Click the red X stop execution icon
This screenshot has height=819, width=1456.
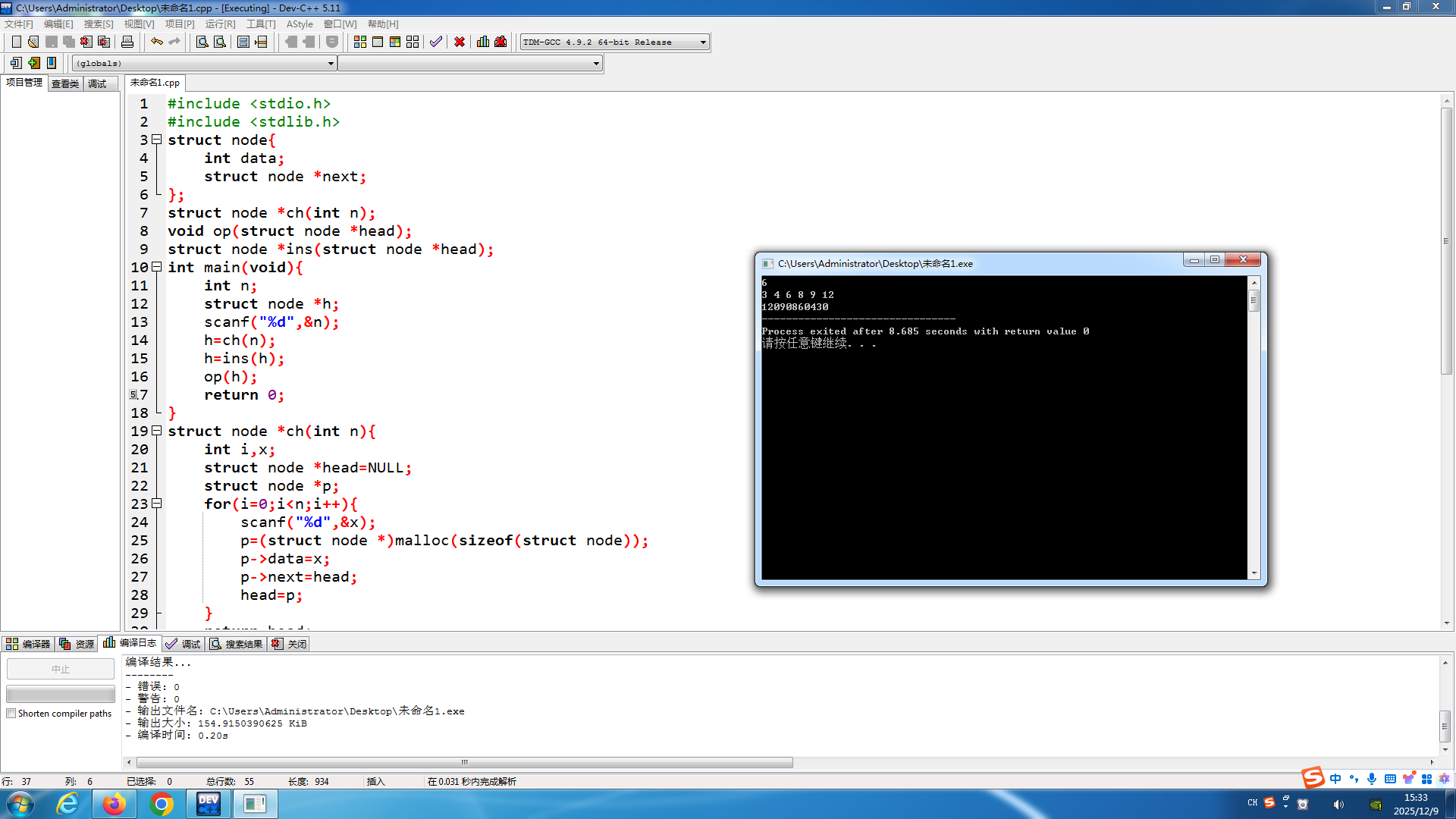[460, 42]
